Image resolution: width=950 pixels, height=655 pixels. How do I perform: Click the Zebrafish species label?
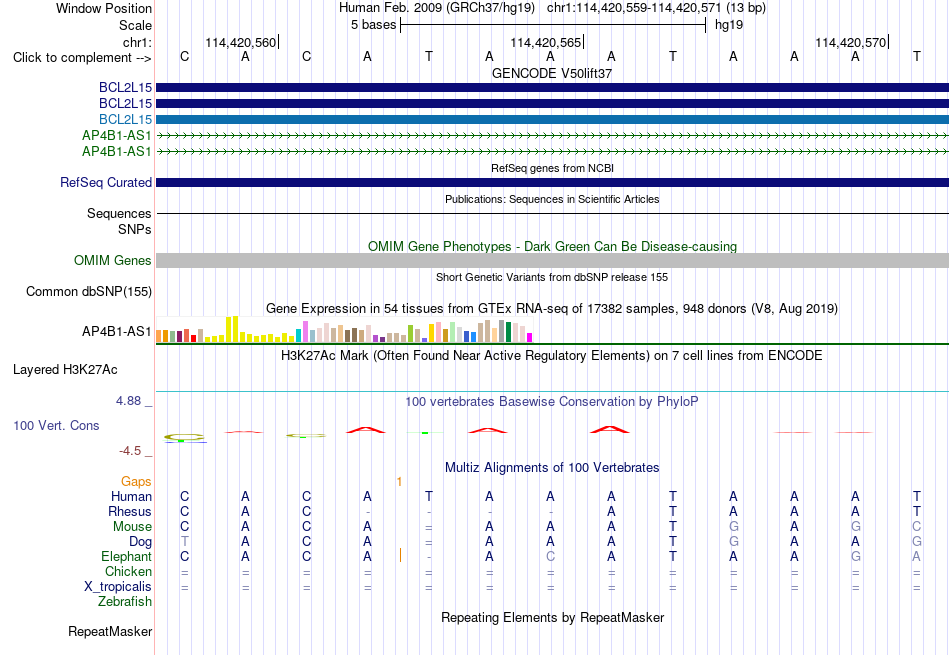(x=125, y=602)
